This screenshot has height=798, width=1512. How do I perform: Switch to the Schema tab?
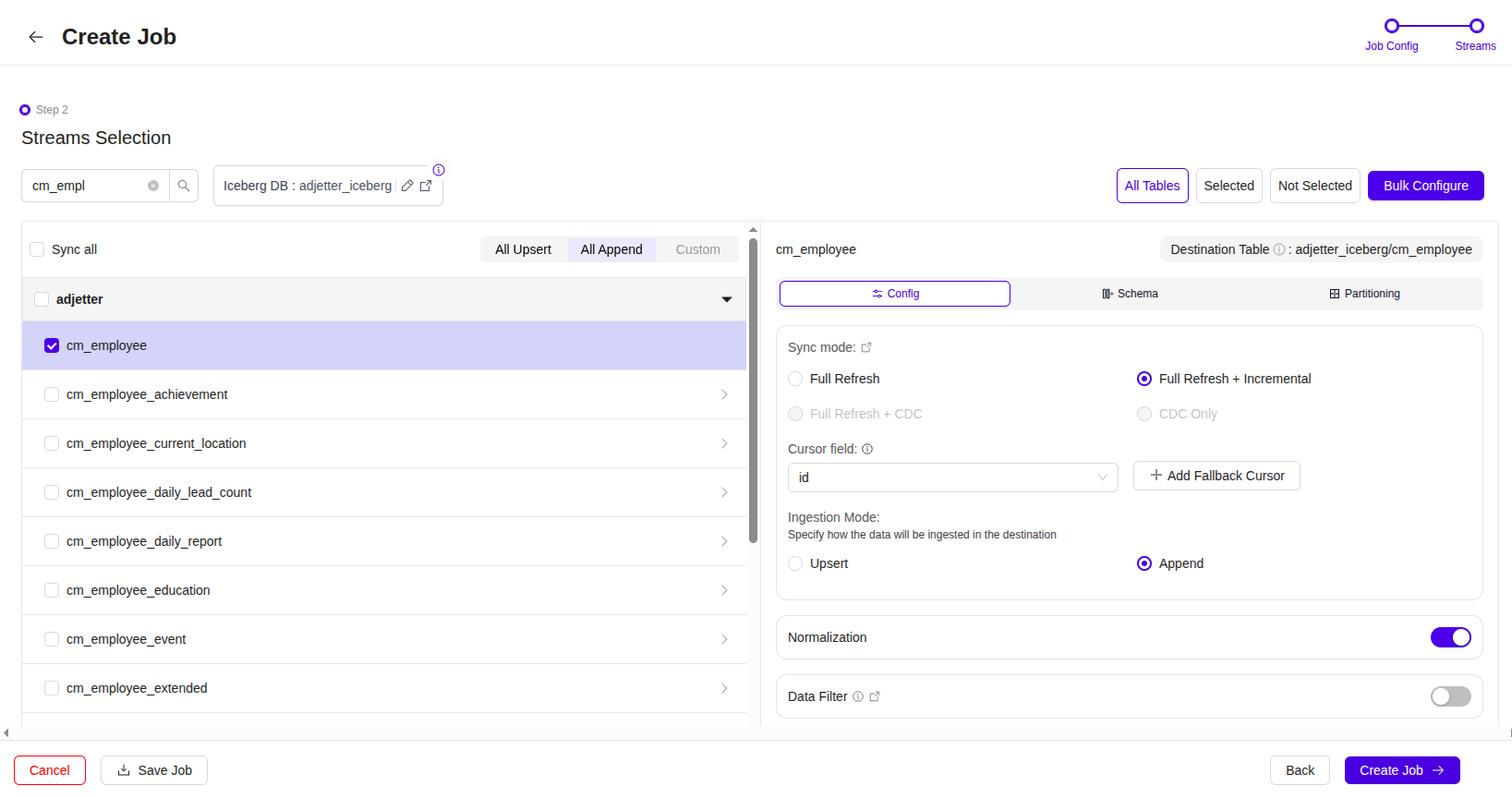coord(1130,294)
